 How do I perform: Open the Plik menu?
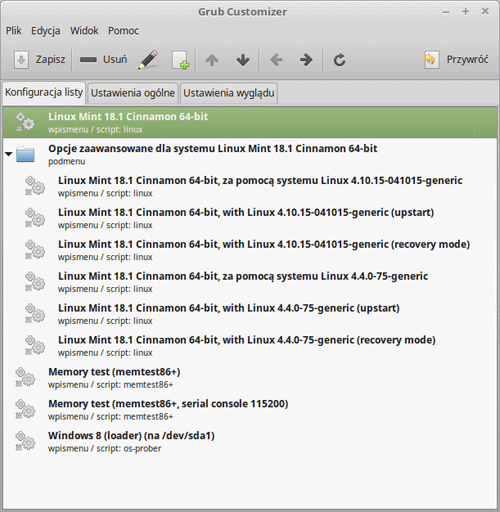click(x=14, y=31)
